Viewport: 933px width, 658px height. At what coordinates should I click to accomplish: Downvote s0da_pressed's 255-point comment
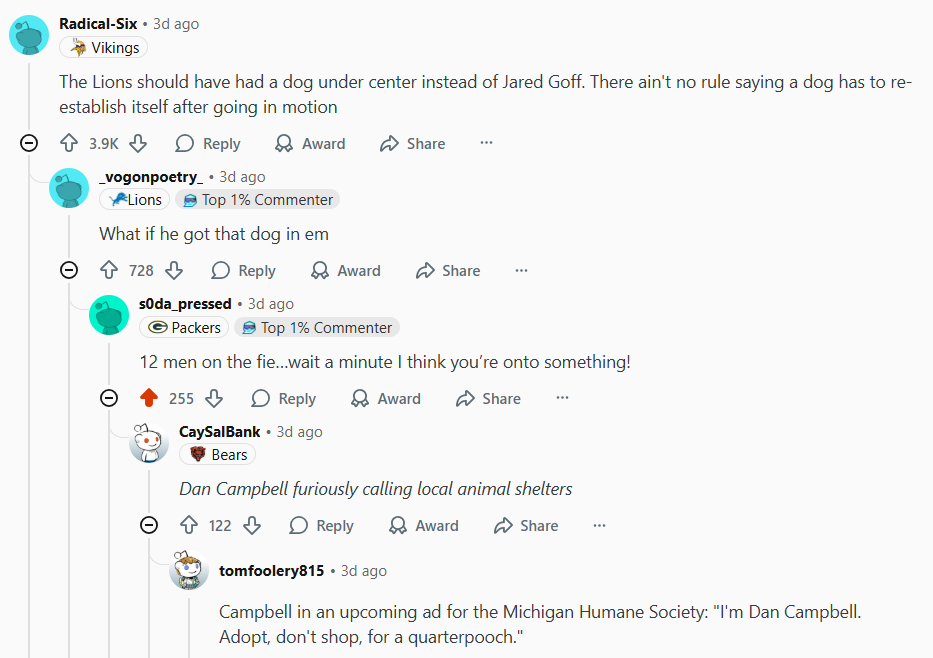point(214,398)
